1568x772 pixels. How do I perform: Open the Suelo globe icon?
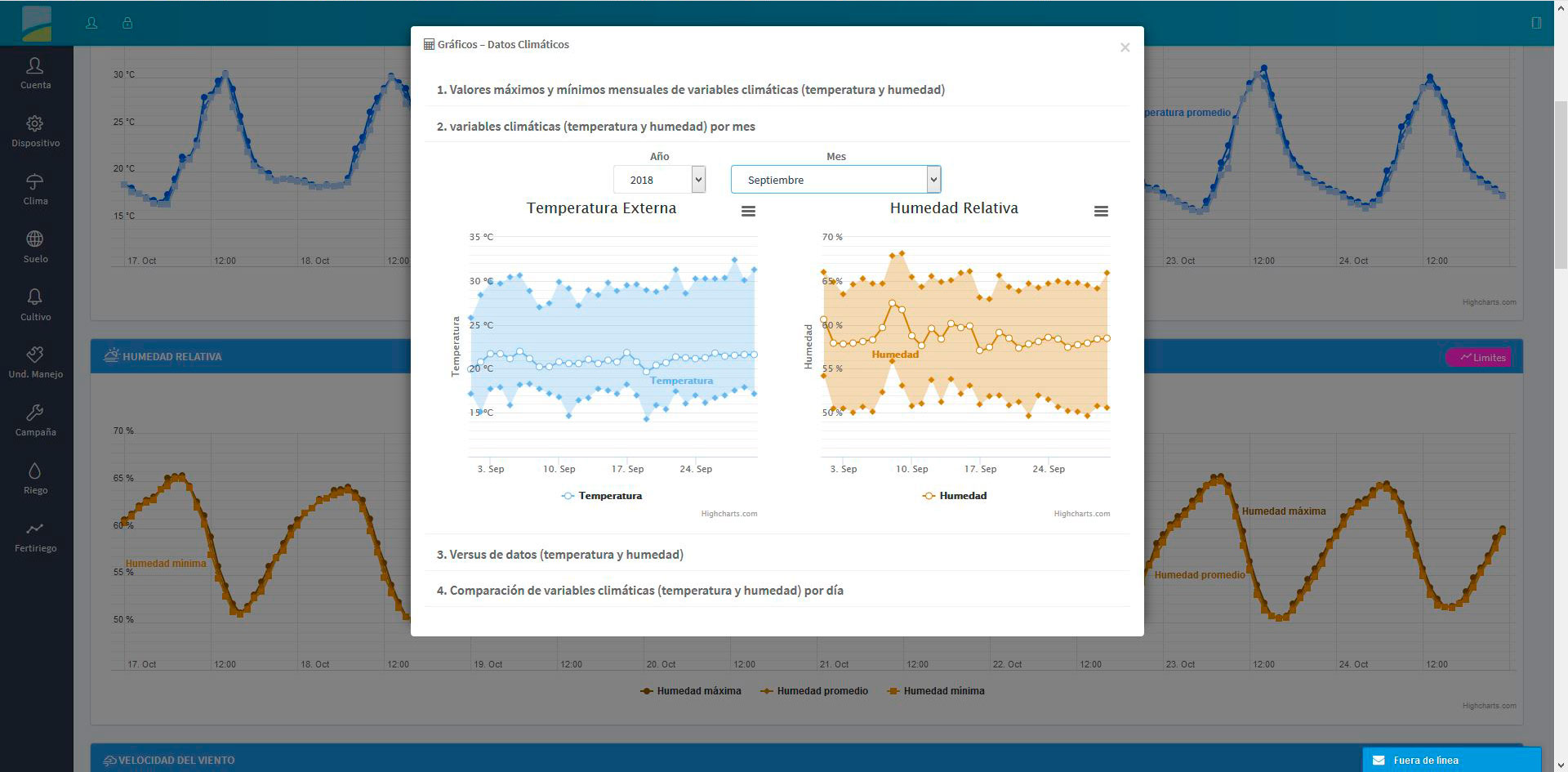(35, 240)
